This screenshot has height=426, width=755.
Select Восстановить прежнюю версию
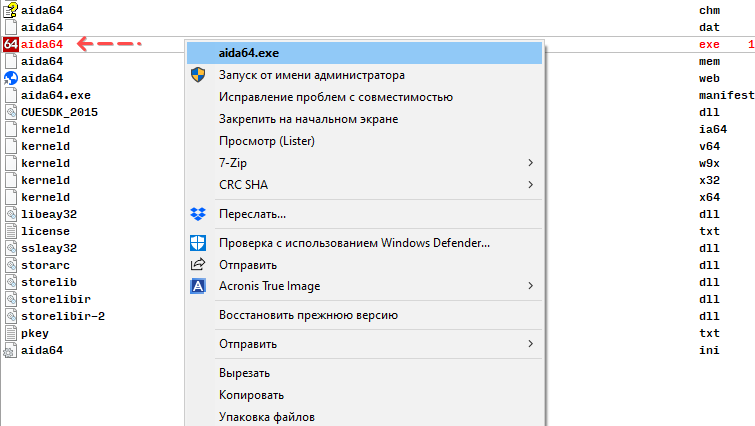click(364, 315)
